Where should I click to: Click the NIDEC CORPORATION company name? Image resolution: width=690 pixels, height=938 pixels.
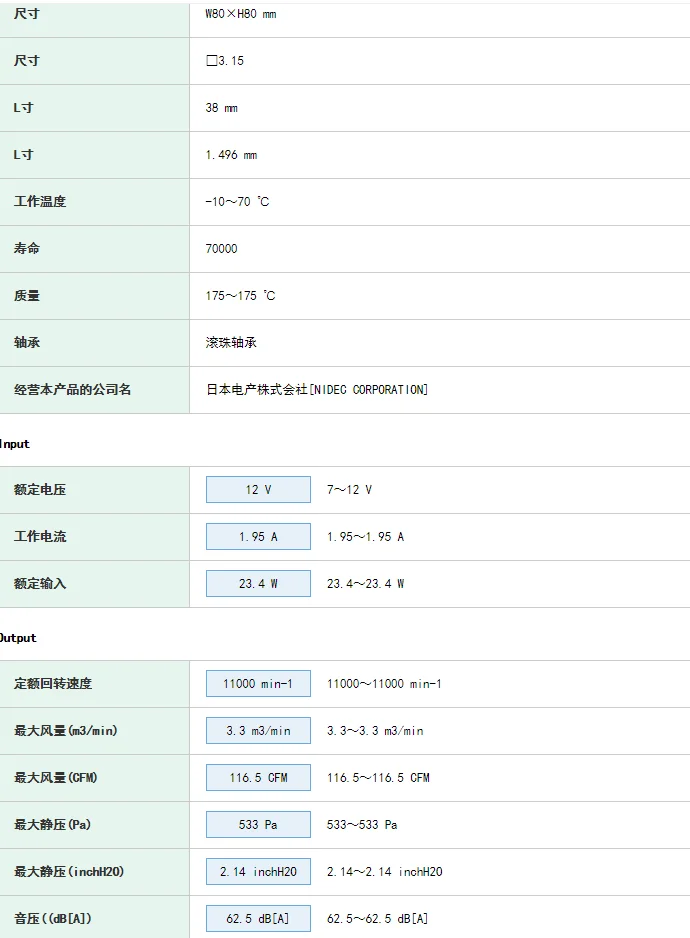(x=316, y=390)
